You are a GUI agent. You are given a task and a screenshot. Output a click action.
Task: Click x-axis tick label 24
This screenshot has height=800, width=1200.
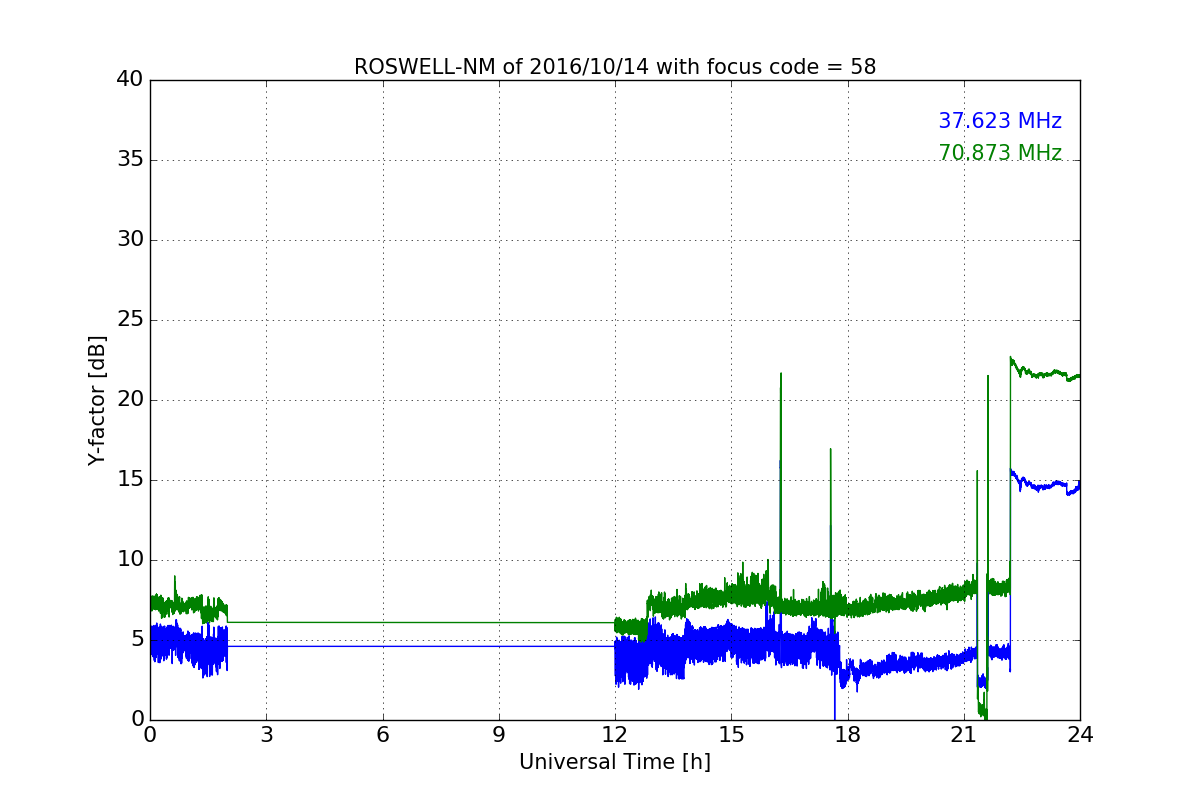(x=1080, y=735)
